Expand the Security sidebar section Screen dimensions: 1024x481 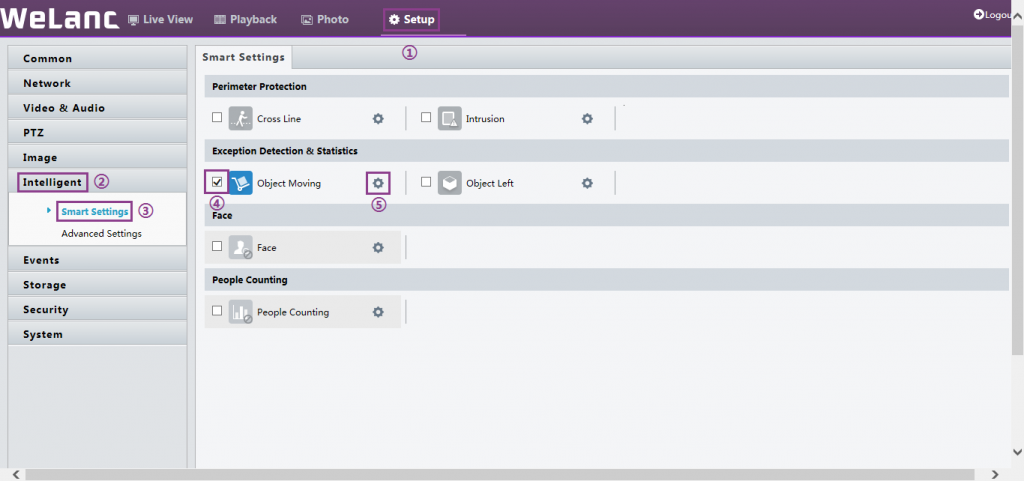97,310
